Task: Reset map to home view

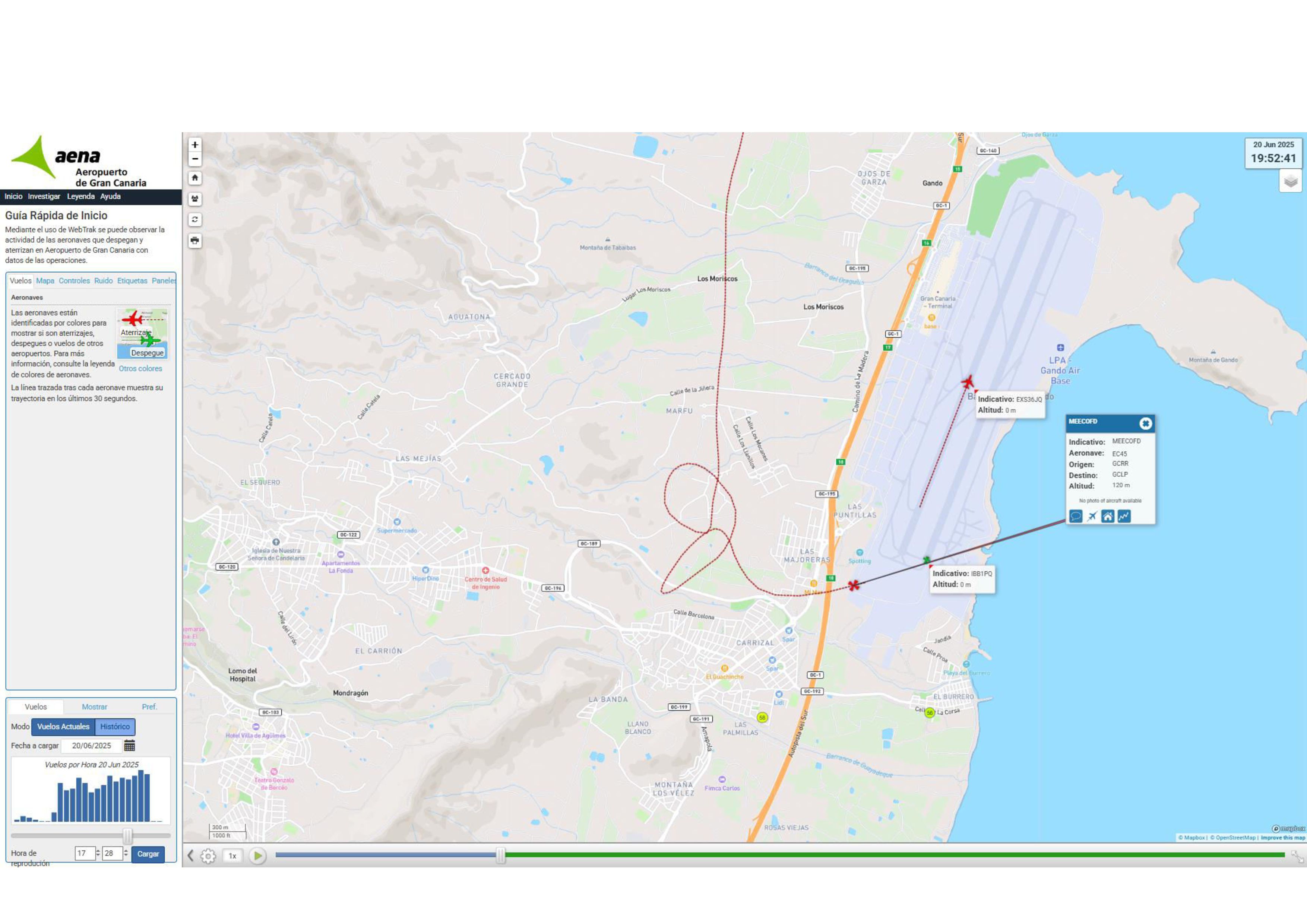Action: 195,178
